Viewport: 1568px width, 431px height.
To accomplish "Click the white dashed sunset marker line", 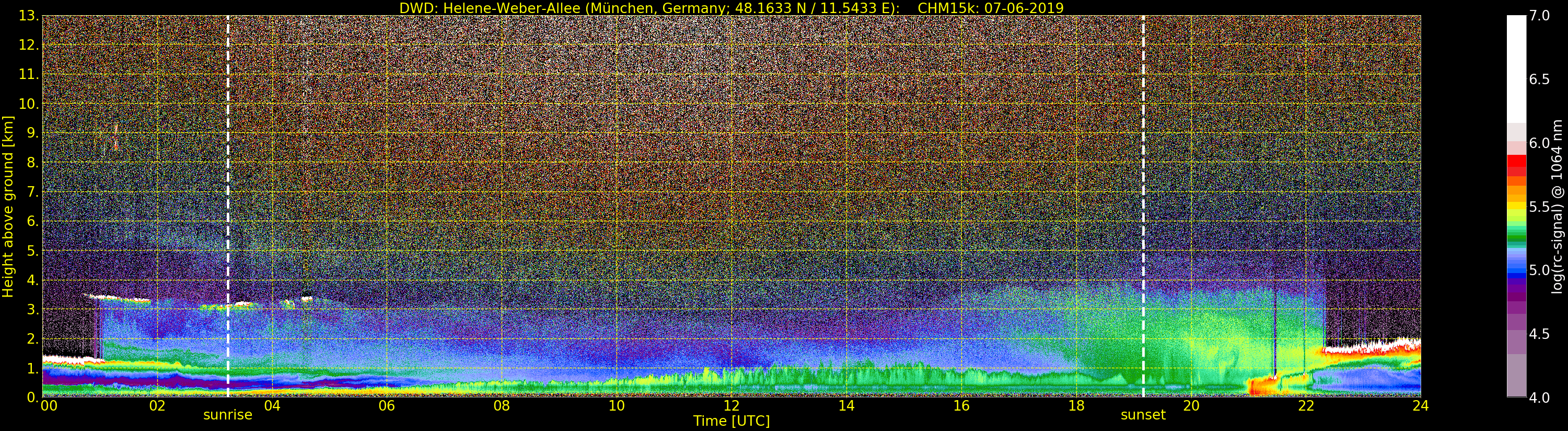I will point(1143,206).
